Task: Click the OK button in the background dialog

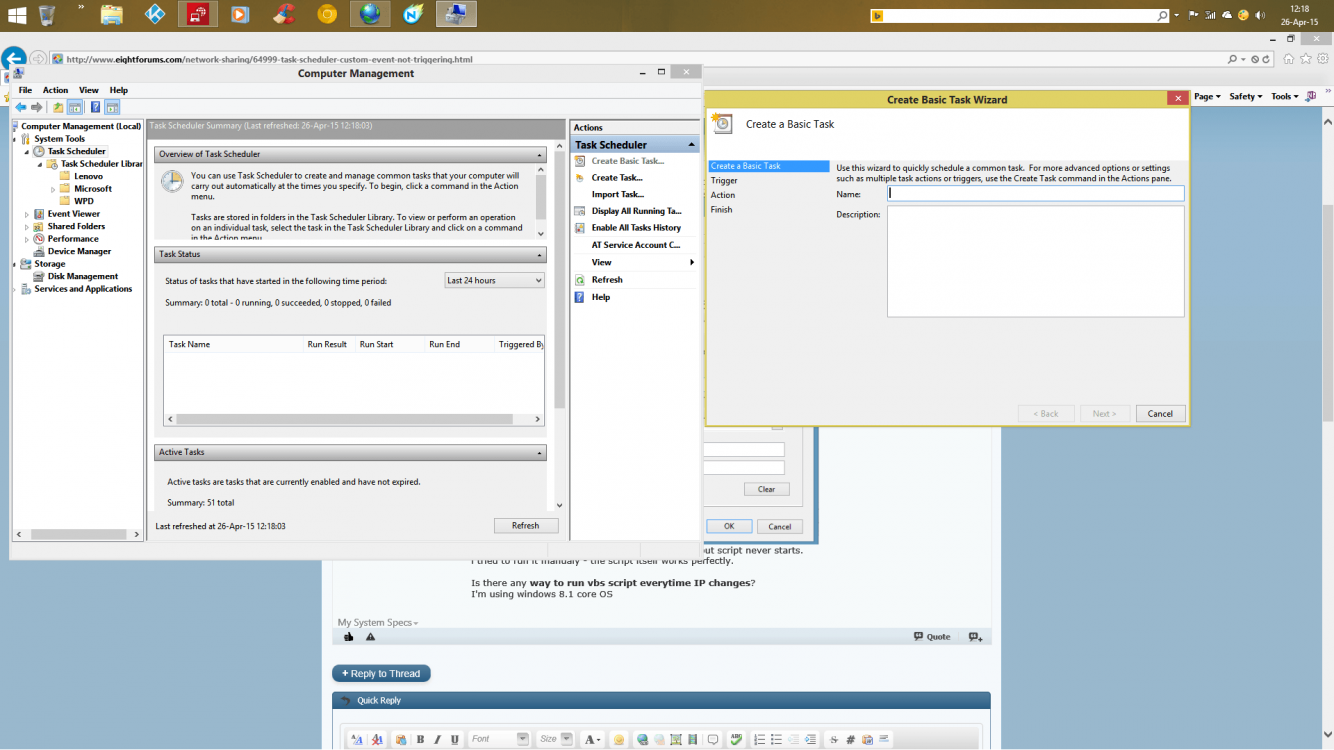Action: pos(729,526)
